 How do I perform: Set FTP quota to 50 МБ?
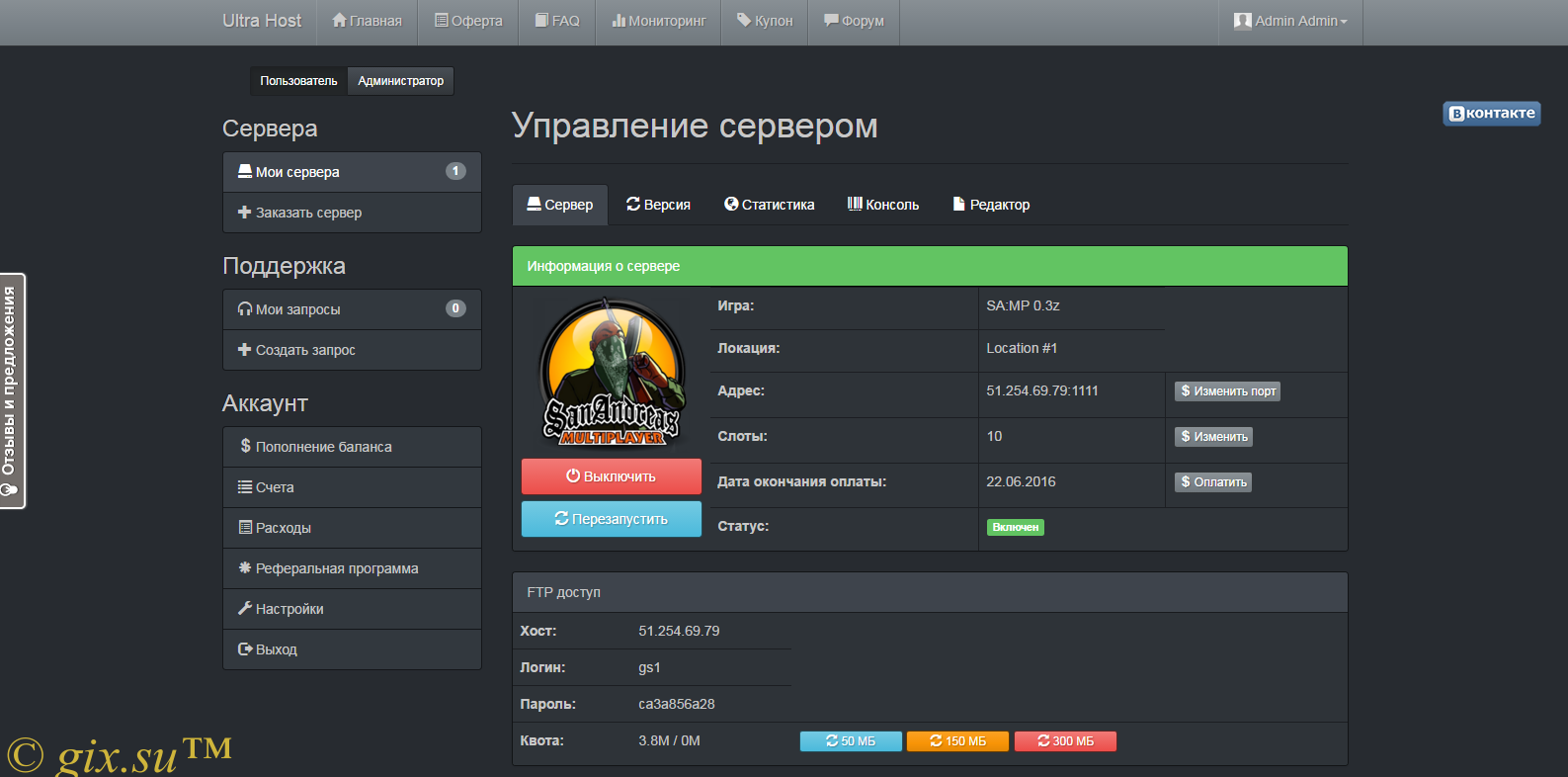tap(851, 741)
